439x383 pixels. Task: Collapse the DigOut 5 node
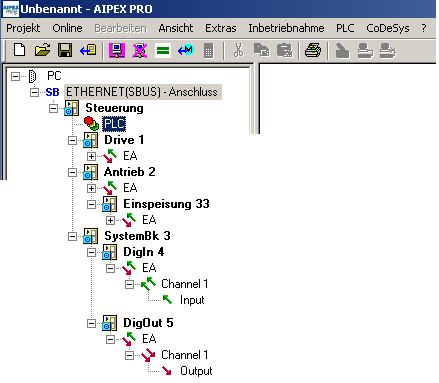(91, 323)
